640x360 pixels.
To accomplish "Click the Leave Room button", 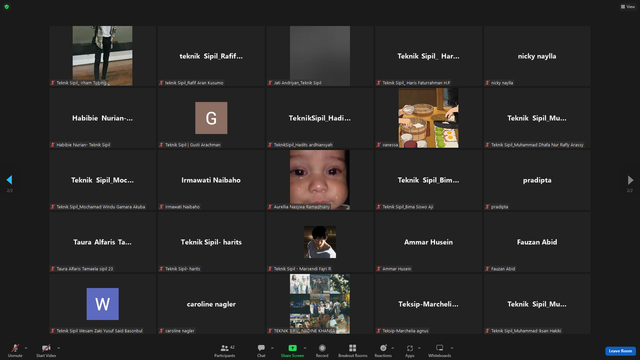I will click(x=620, y=351).
